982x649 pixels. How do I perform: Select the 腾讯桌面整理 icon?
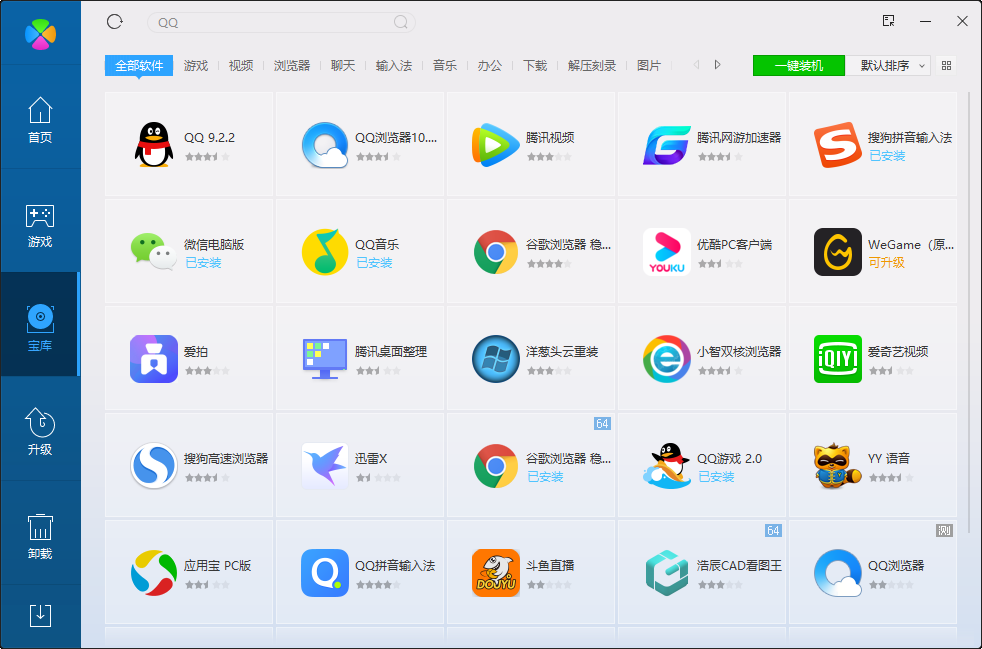pos(324,359)
